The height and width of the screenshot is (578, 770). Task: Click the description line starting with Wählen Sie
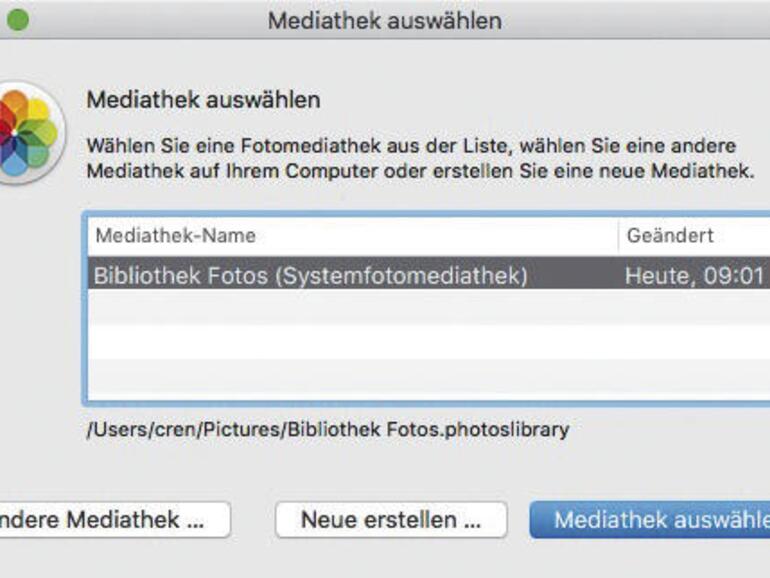click(411, 146)
